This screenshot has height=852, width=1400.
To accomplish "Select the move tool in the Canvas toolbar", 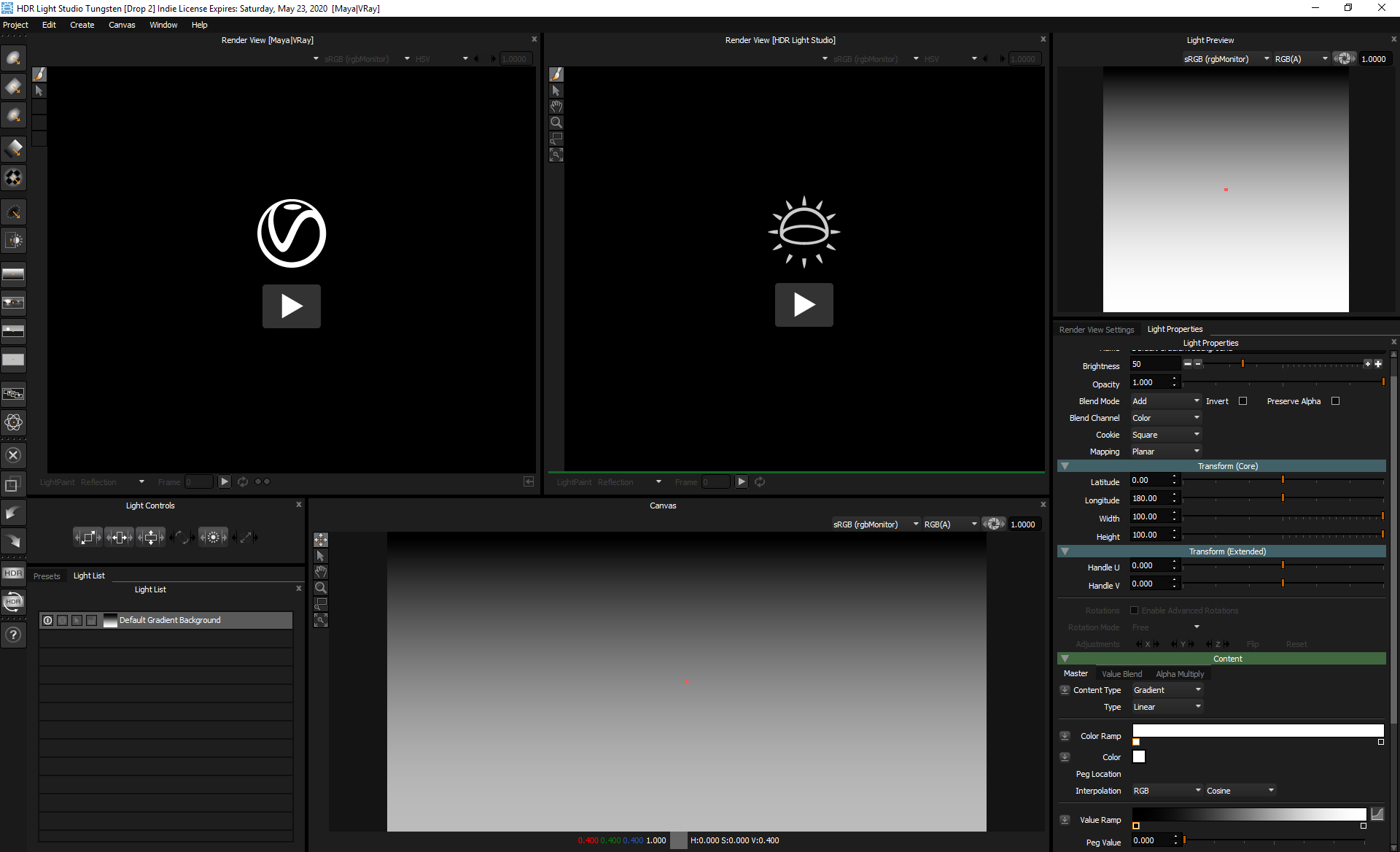I will pos(321,540).
